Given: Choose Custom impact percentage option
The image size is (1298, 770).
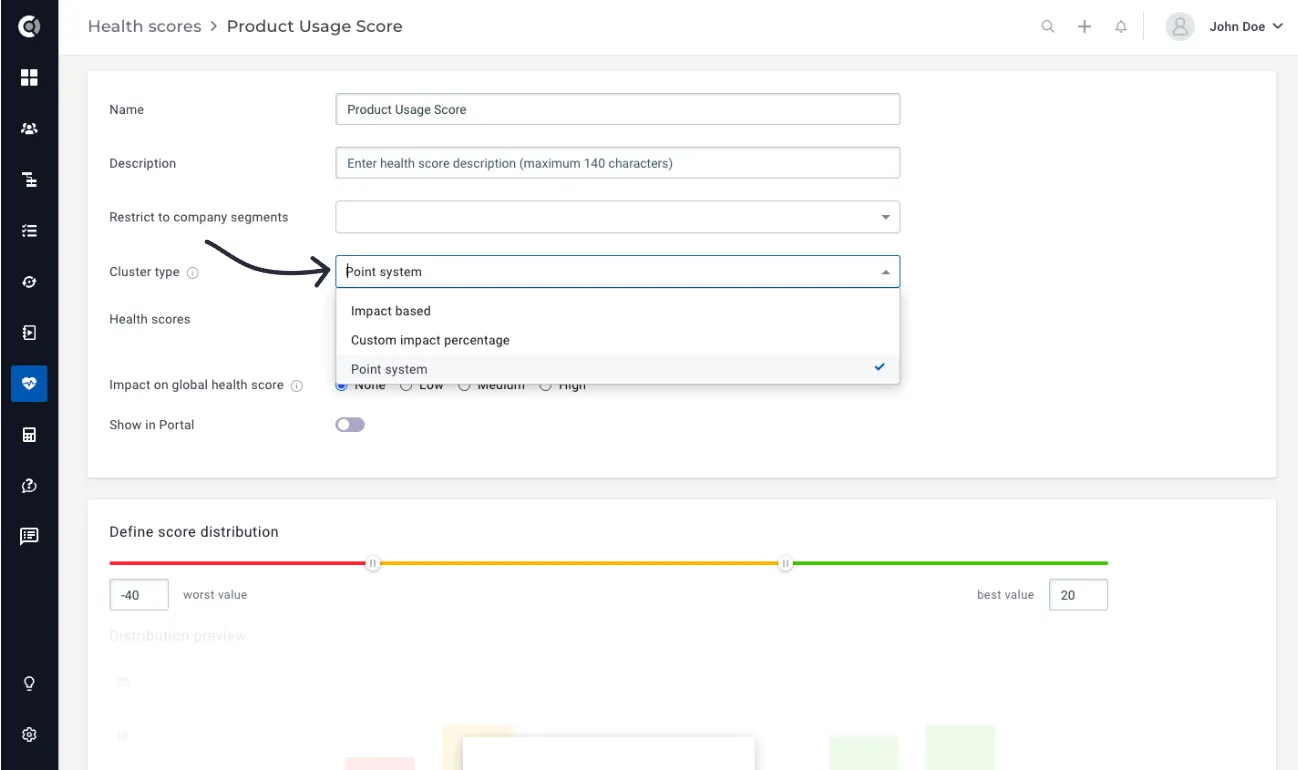Looking at the screenshot, I should tap(618, 340).
